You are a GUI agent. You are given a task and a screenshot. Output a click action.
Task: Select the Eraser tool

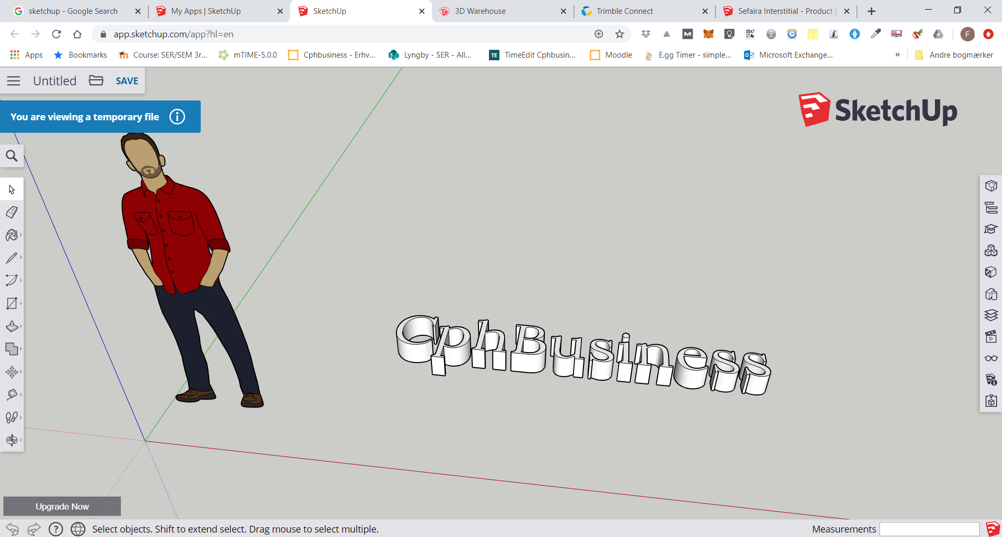[x=12, y=212]
